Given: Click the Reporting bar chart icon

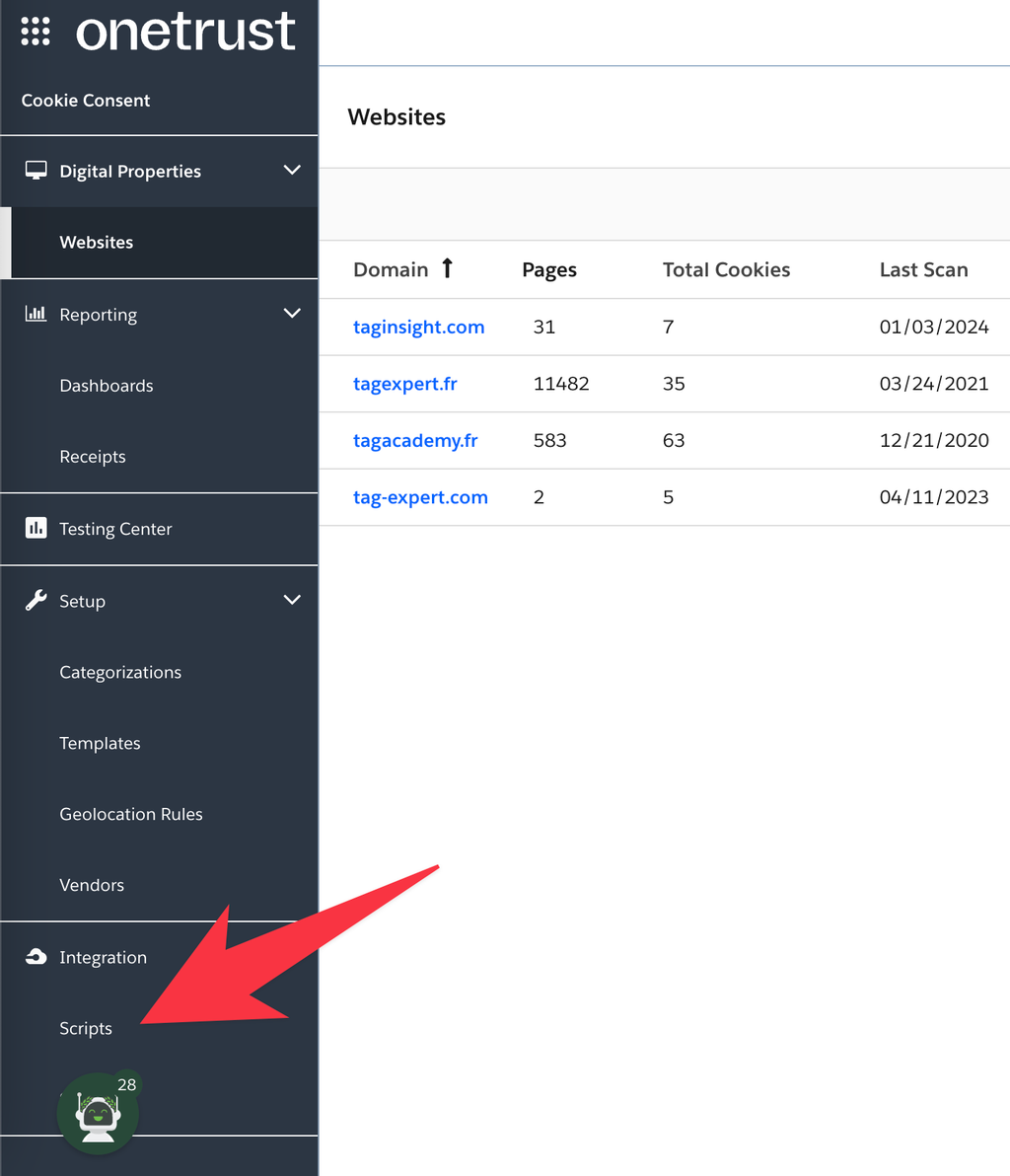Looking at the screenshot, I should (x=36, y=314).
